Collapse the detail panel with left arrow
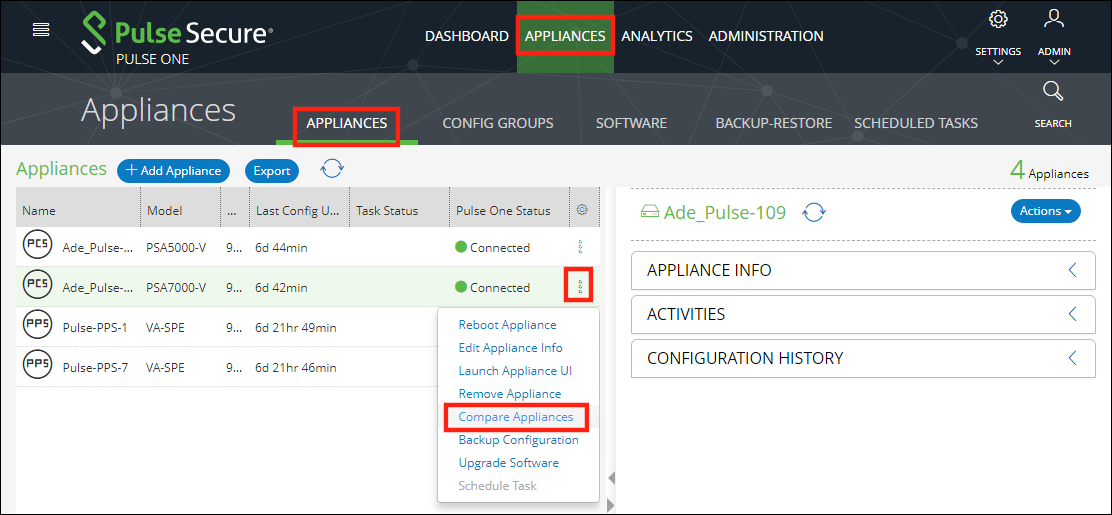 pos(611,479)
